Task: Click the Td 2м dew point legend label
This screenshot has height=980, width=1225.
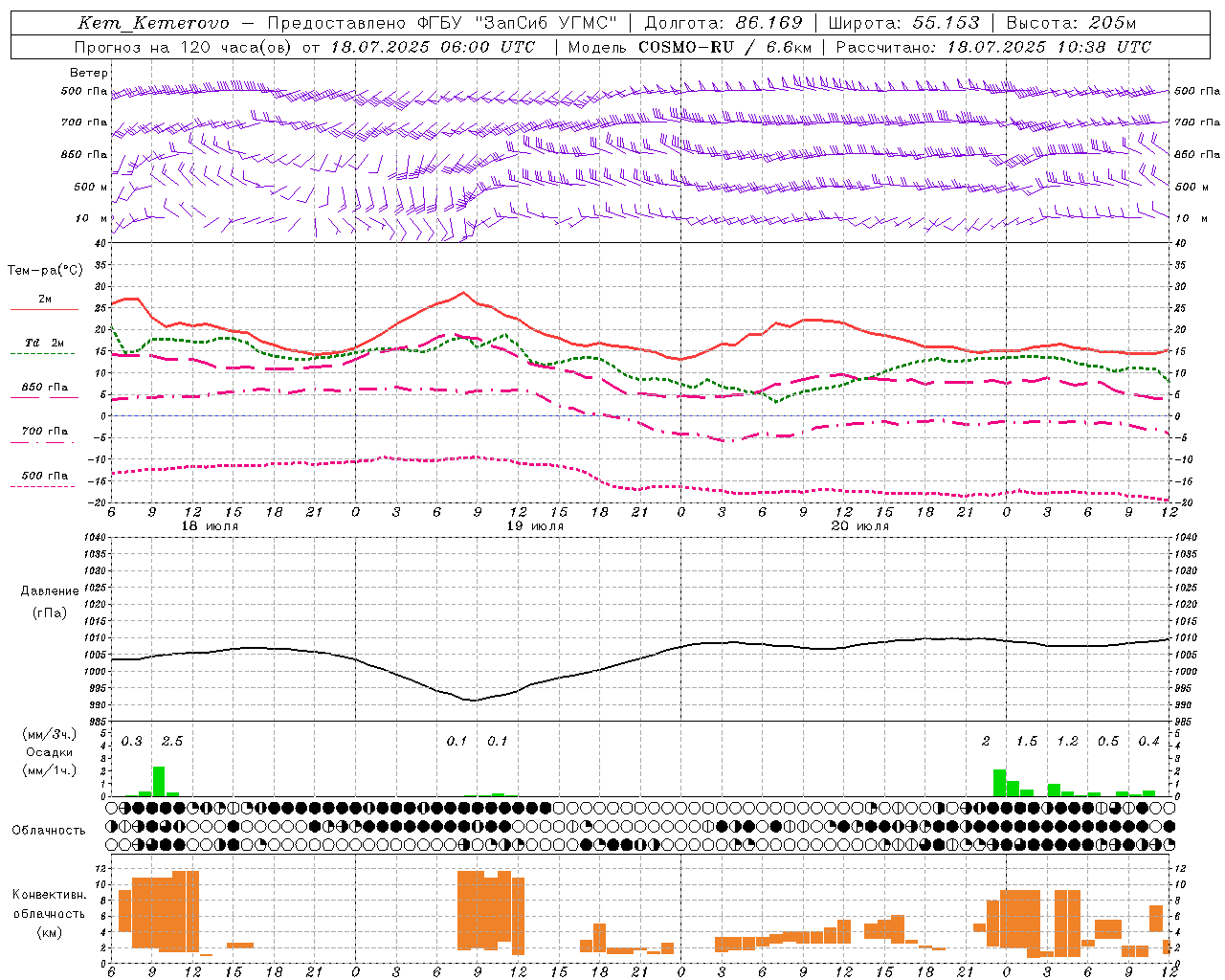Action: coord(45,343)
